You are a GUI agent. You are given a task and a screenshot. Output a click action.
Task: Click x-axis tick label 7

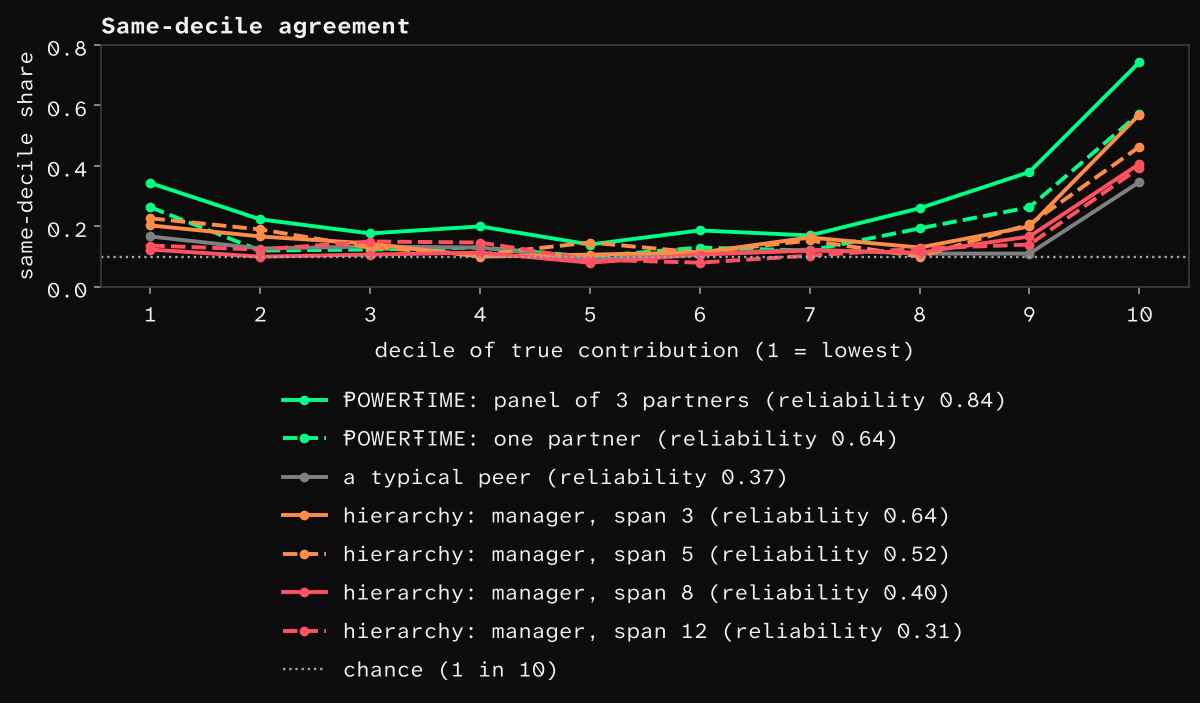tap(809, 313)
